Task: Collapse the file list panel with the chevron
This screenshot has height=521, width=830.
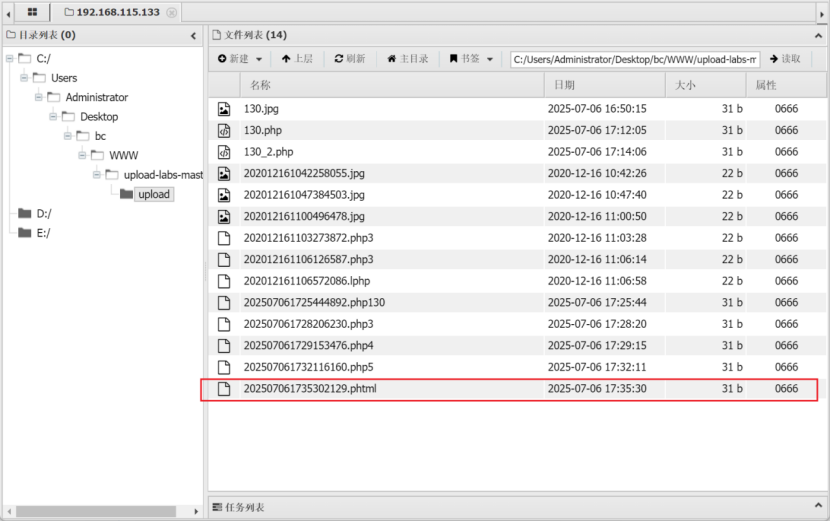Action: pyautogui.click(x=818, y=35)
